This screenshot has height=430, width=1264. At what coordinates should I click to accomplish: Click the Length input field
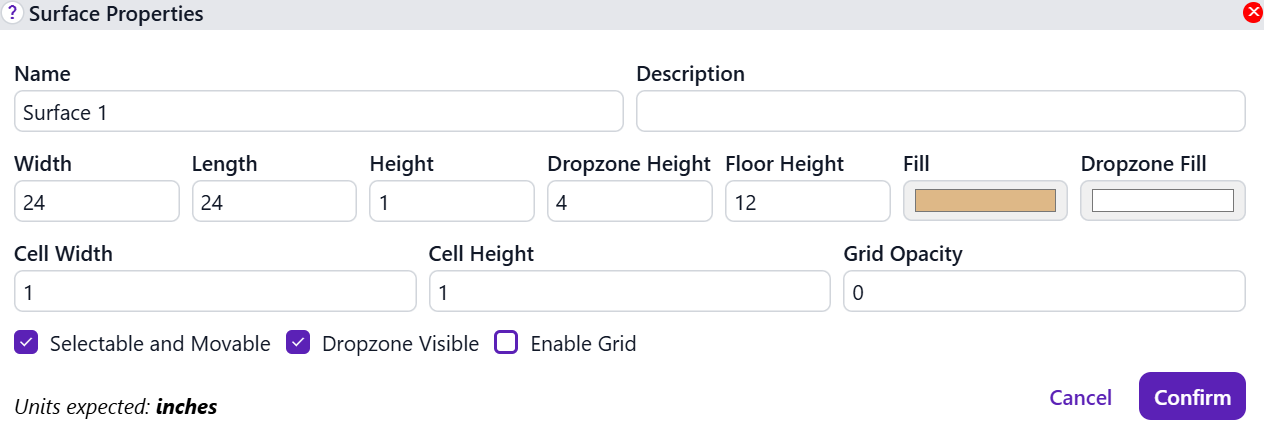(274, 202)
